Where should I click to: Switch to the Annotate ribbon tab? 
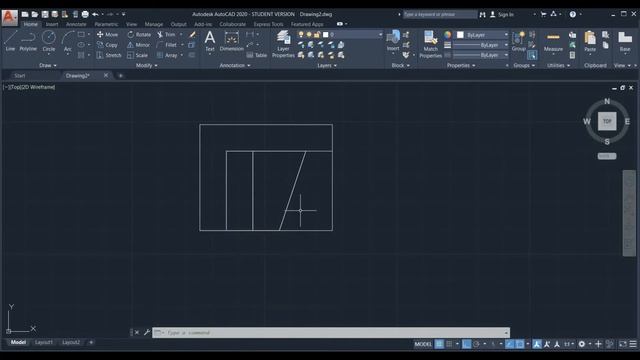pos(76,24)
